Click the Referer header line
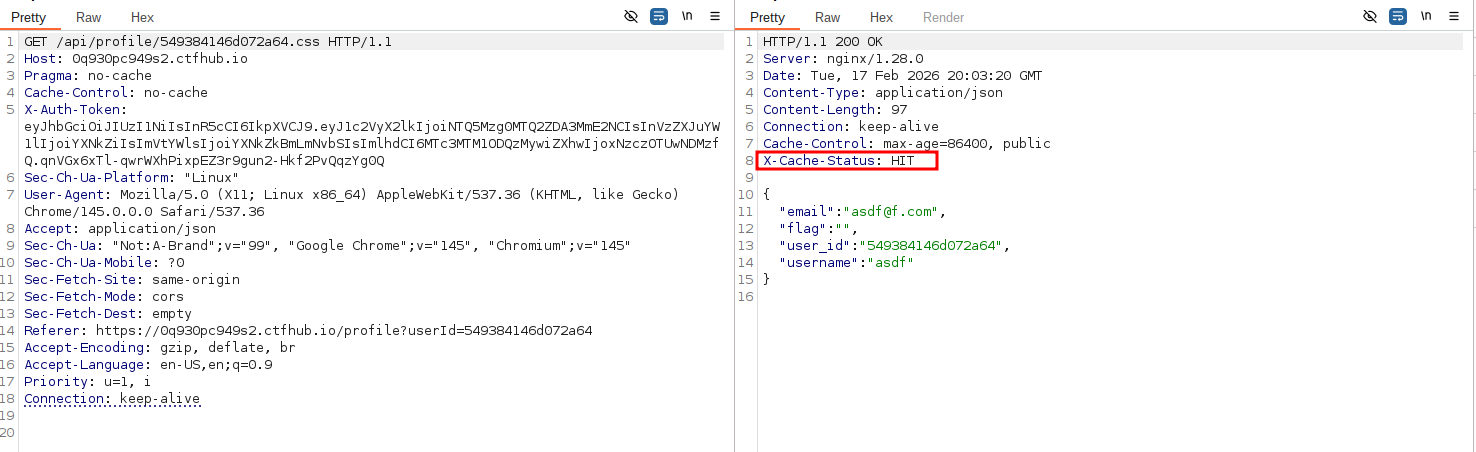Screen dimensions: 1476x452 point(308,331)
